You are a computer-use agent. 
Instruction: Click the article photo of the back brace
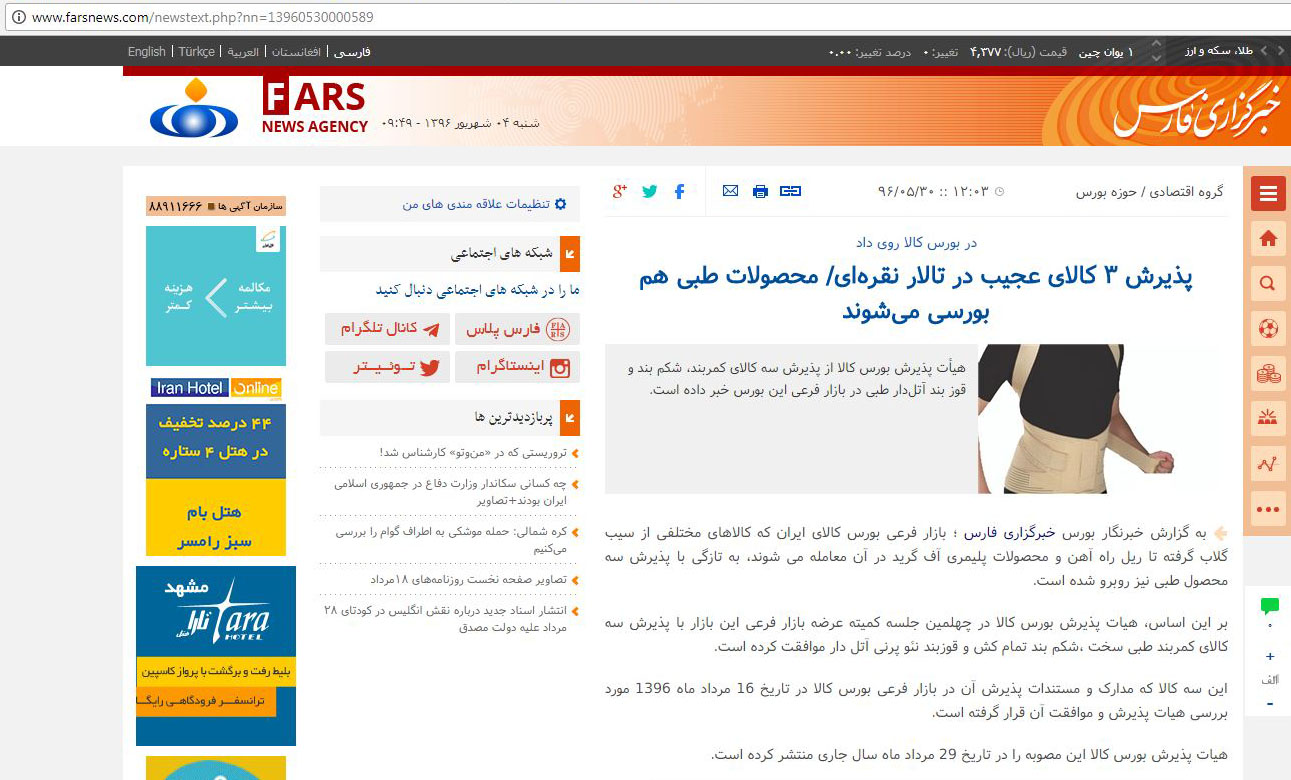[x=1076, y=419]
